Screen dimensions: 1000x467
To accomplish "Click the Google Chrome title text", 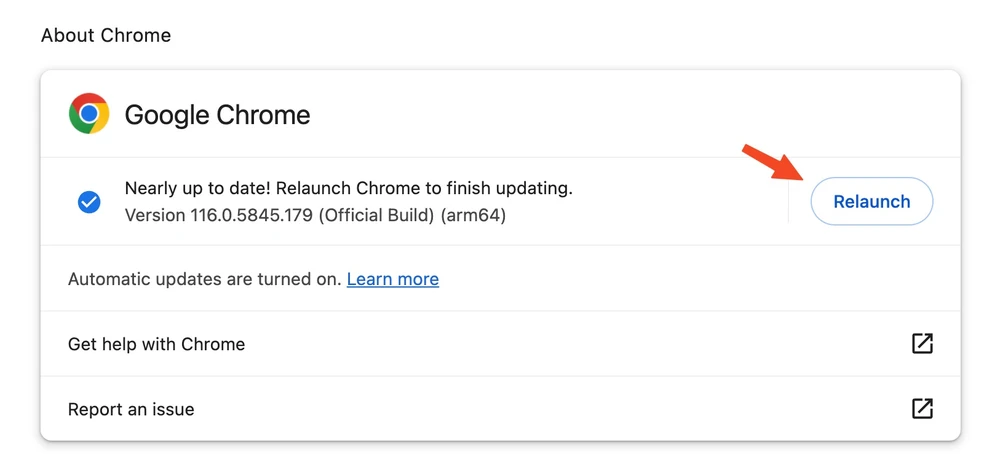I will 217,115.
